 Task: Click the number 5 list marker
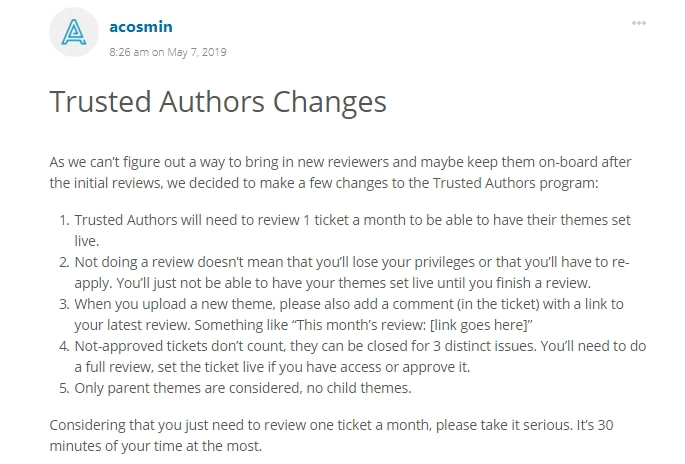(64, 388)
